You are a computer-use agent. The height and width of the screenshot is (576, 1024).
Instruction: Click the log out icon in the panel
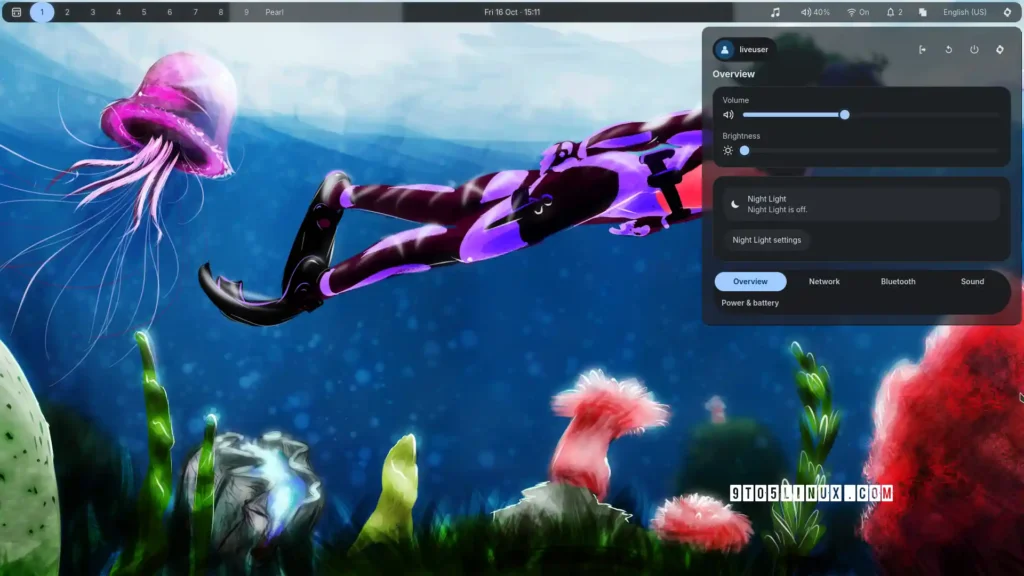point(922,50)
